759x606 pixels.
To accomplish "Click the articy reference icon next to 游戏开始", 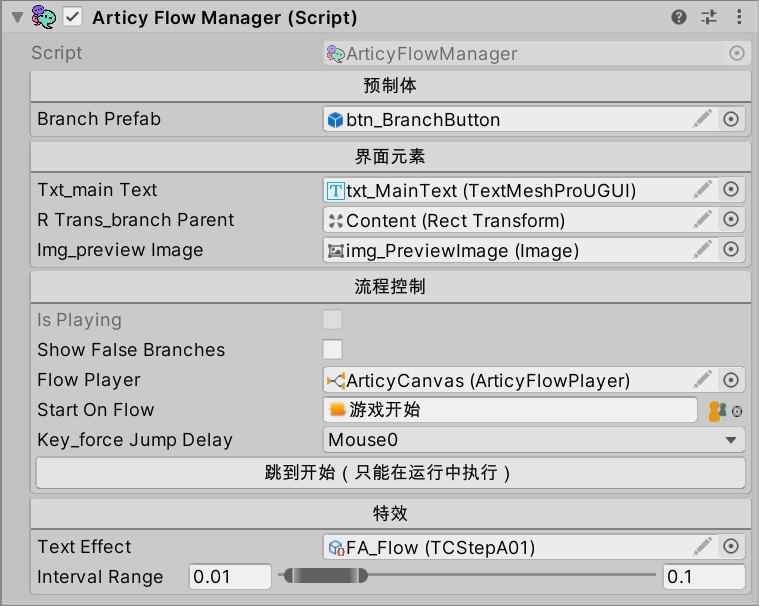I will pyautogui.click(x=717, y=411).
